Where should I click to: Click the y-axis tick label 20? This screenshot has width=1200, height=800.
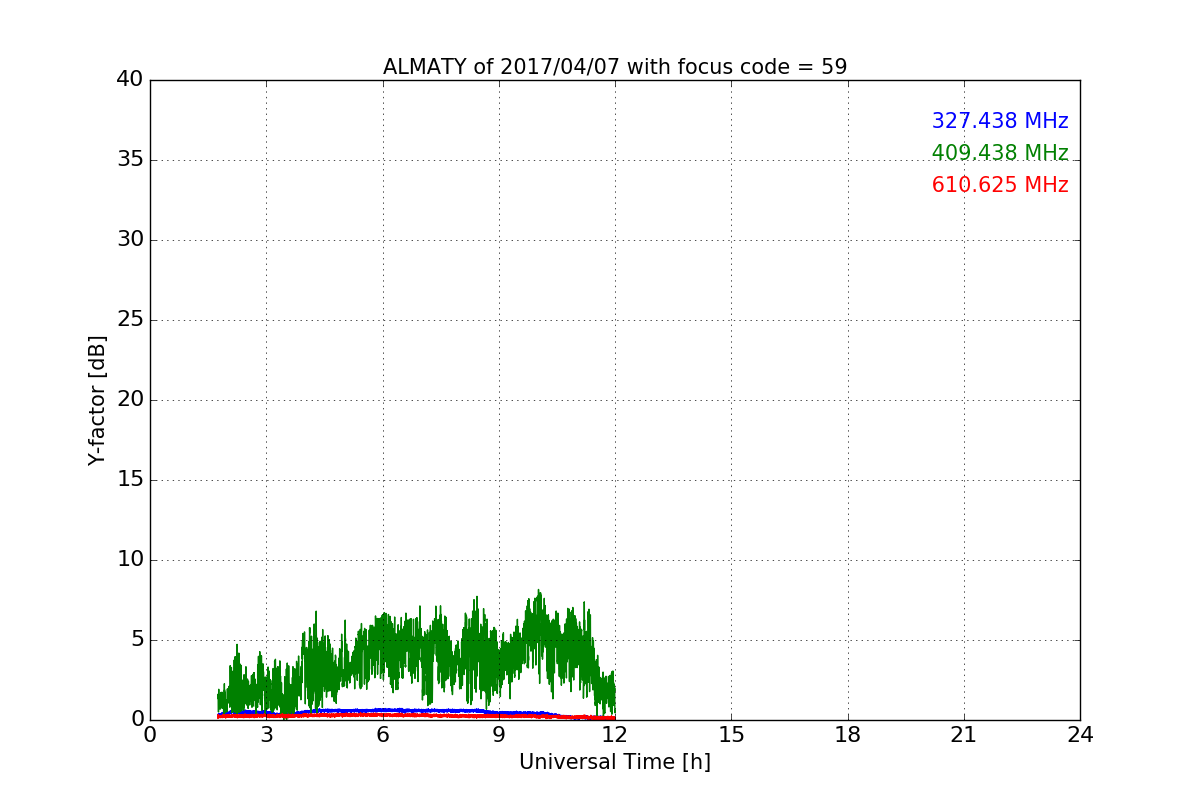click(x=130, y=400)
